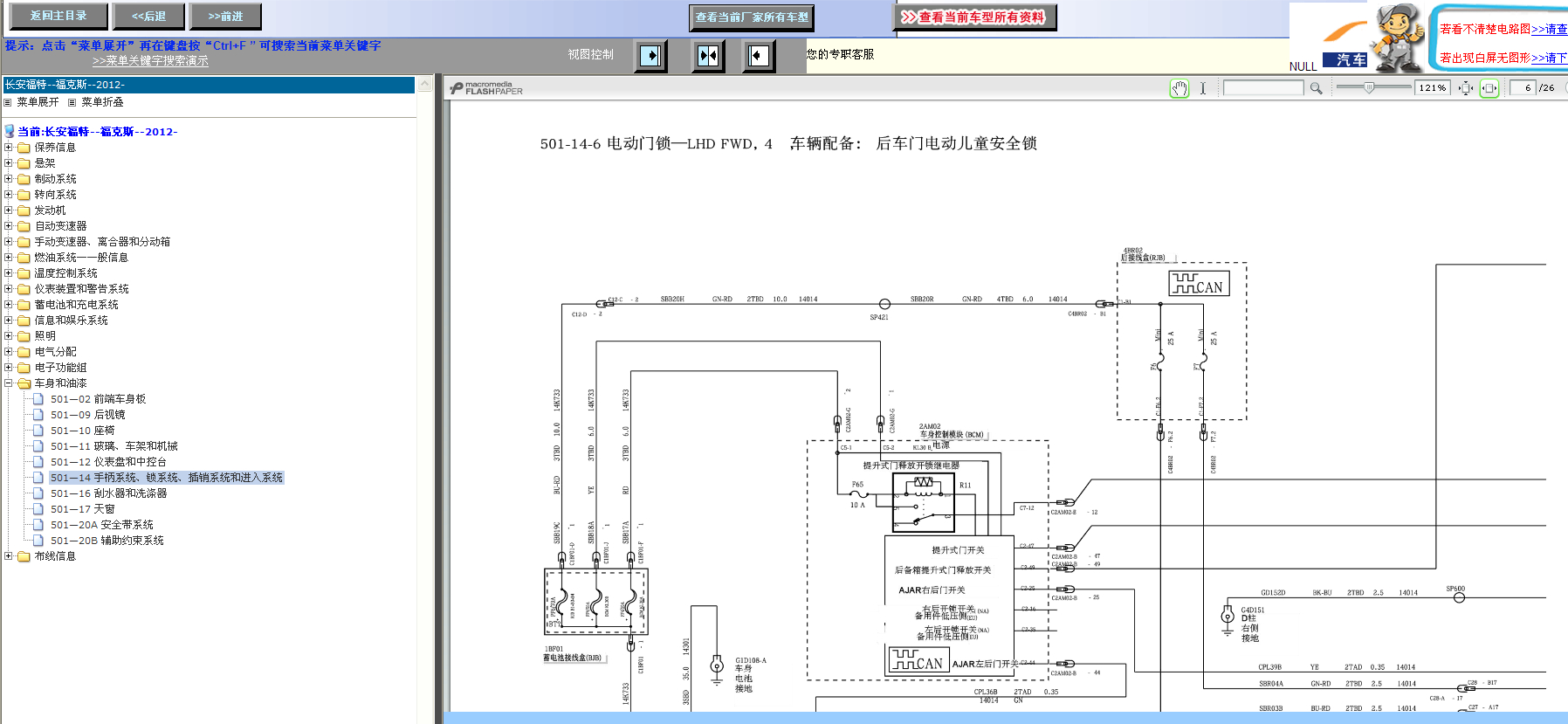Click the 501—09 后视镜 document icon
Image resolution: width=1568 pixels, height=724 pixels.
tap(38, 415)
